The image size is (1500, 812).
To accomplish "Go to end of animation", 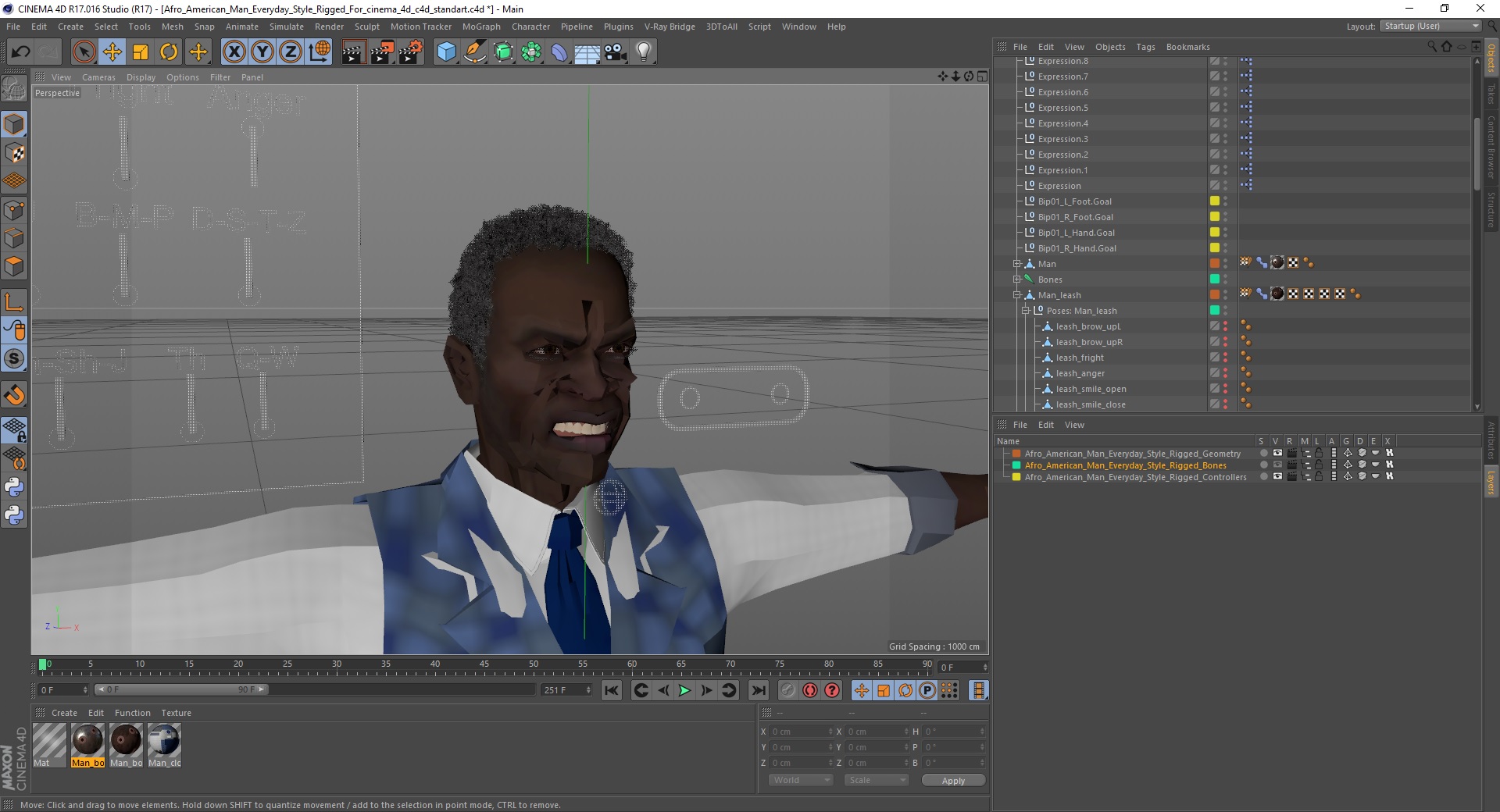I will click(758, 690).
